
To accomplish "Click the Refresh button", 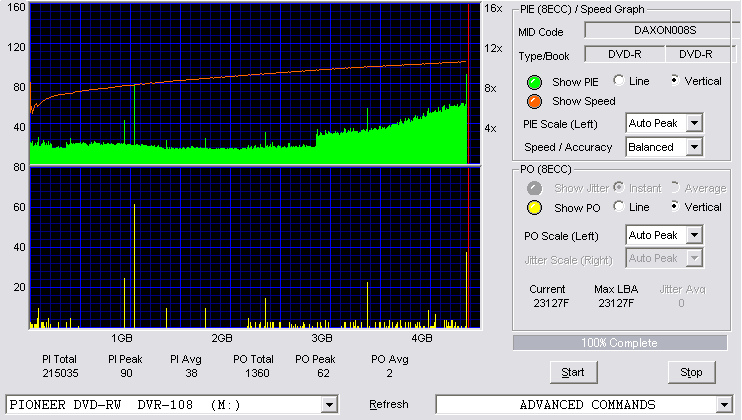I will tap(389, 404).
